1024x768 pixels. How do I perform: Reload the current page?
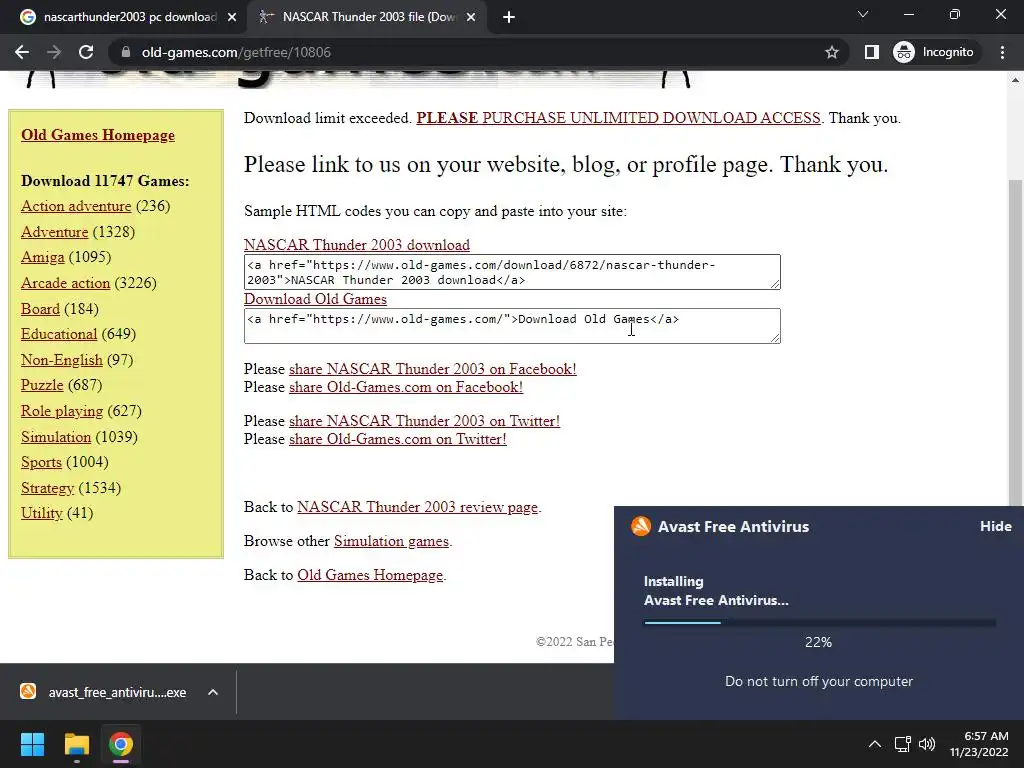tap(86, 52)
